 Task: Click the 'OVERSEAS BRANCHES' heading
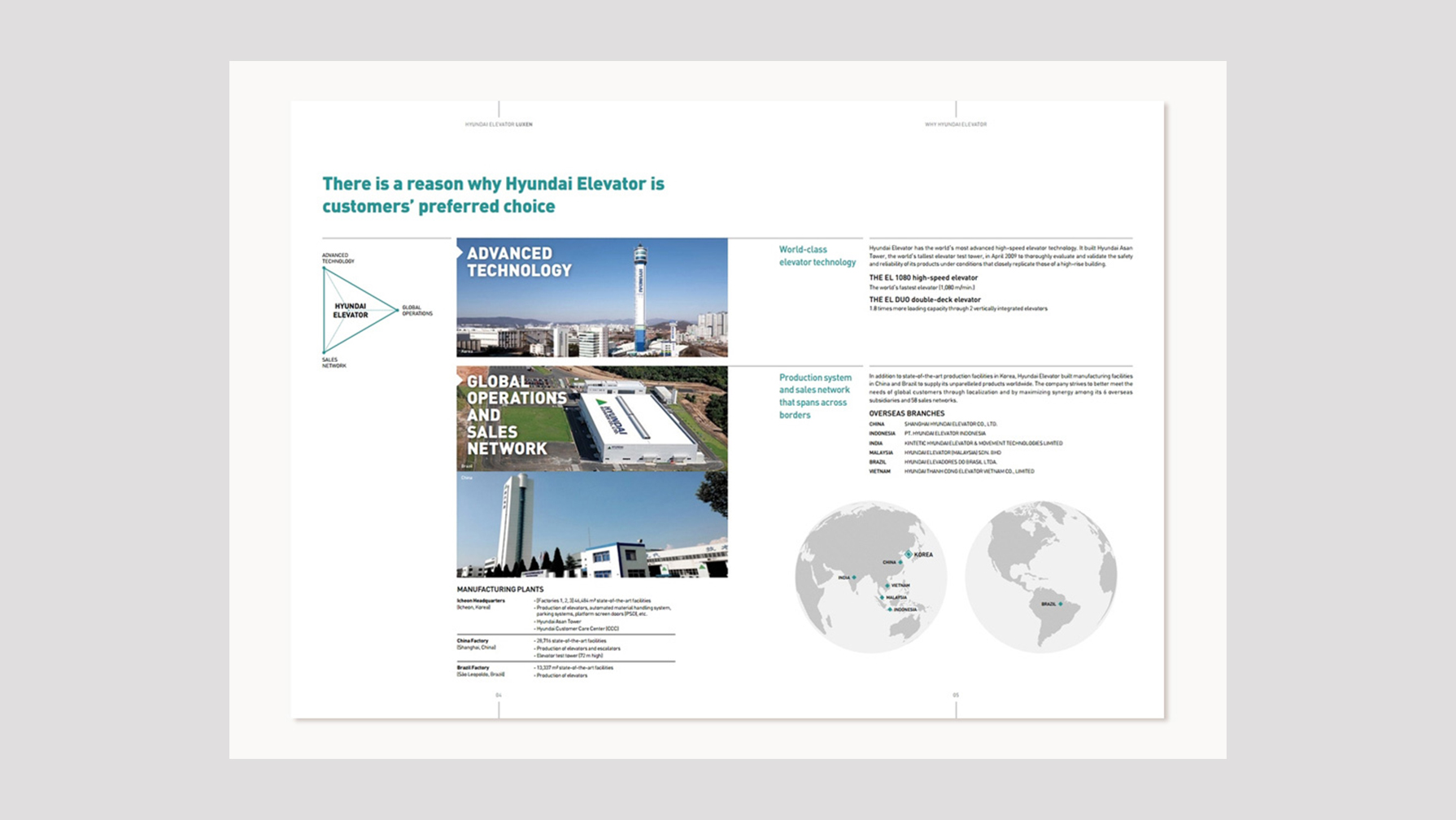[906, 413]
